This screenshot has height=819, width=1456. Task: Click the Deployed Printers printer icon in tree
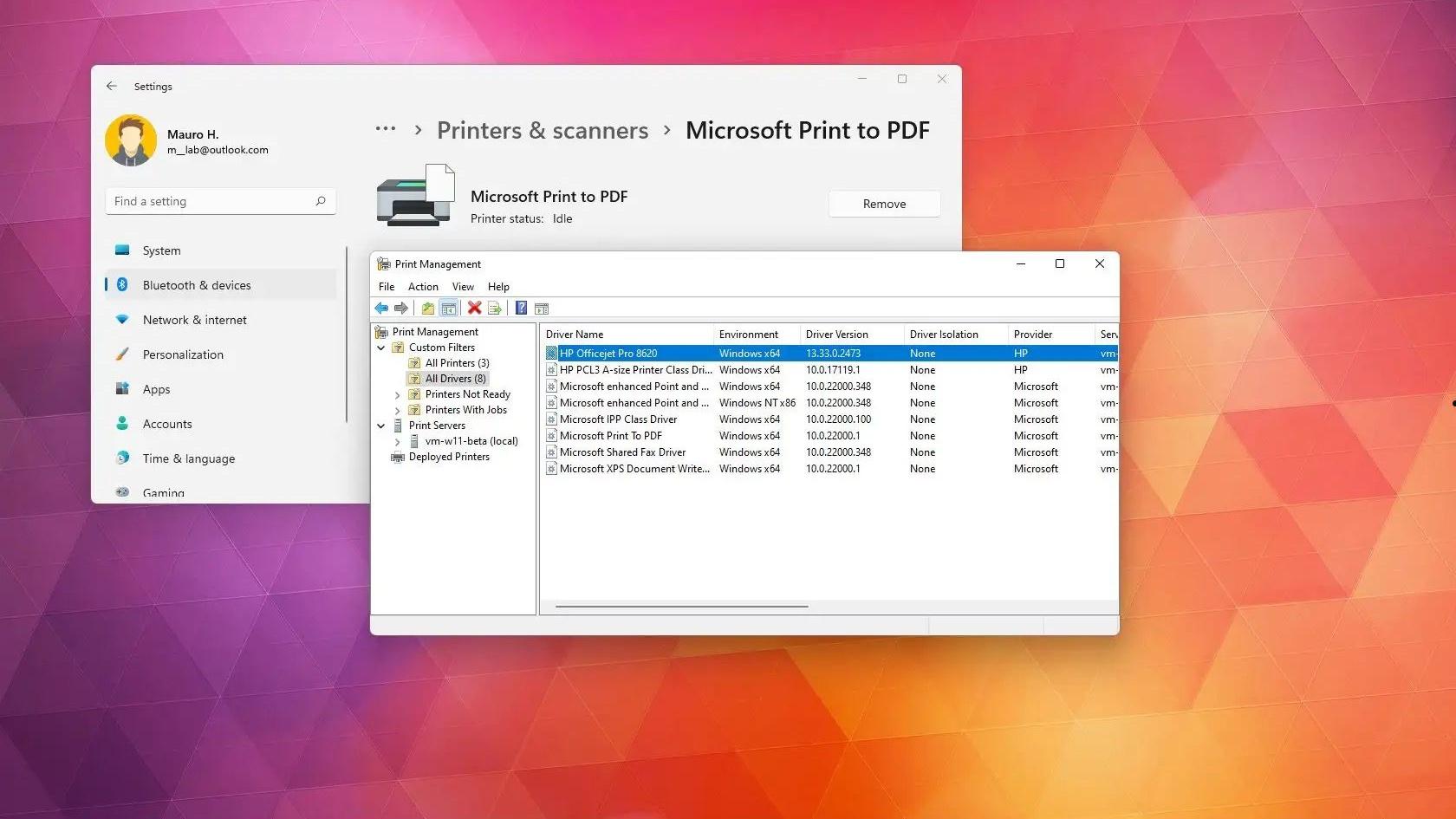[398, 457]
